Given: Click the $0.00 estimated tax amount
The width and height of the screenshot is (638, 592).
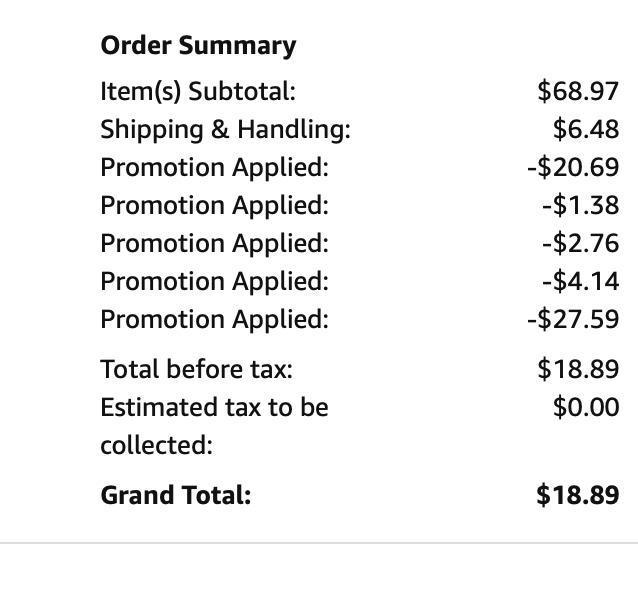Looking at the screenshot, I should (586, 407).
